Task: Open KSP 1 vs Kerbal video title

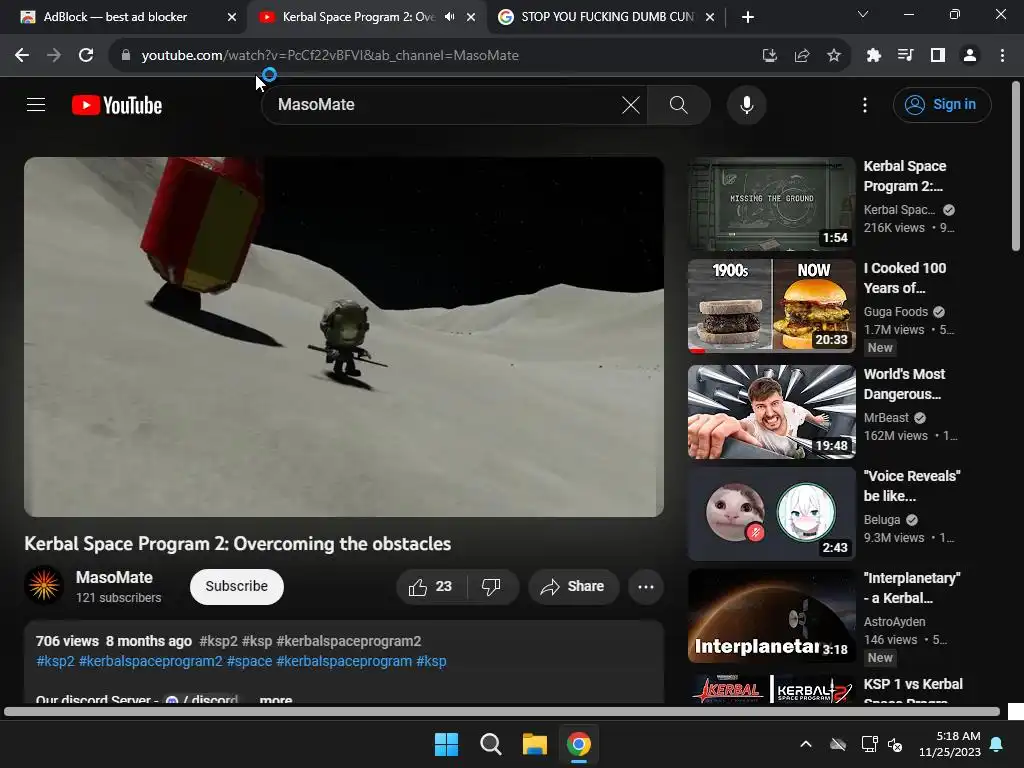Action: tap(913, 689)
